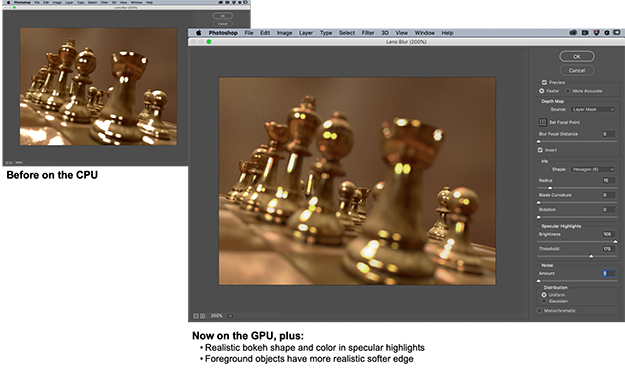Click the Set Focal Point label
The height and width of the screenshot is (369, 625).
tap(564, 122)
